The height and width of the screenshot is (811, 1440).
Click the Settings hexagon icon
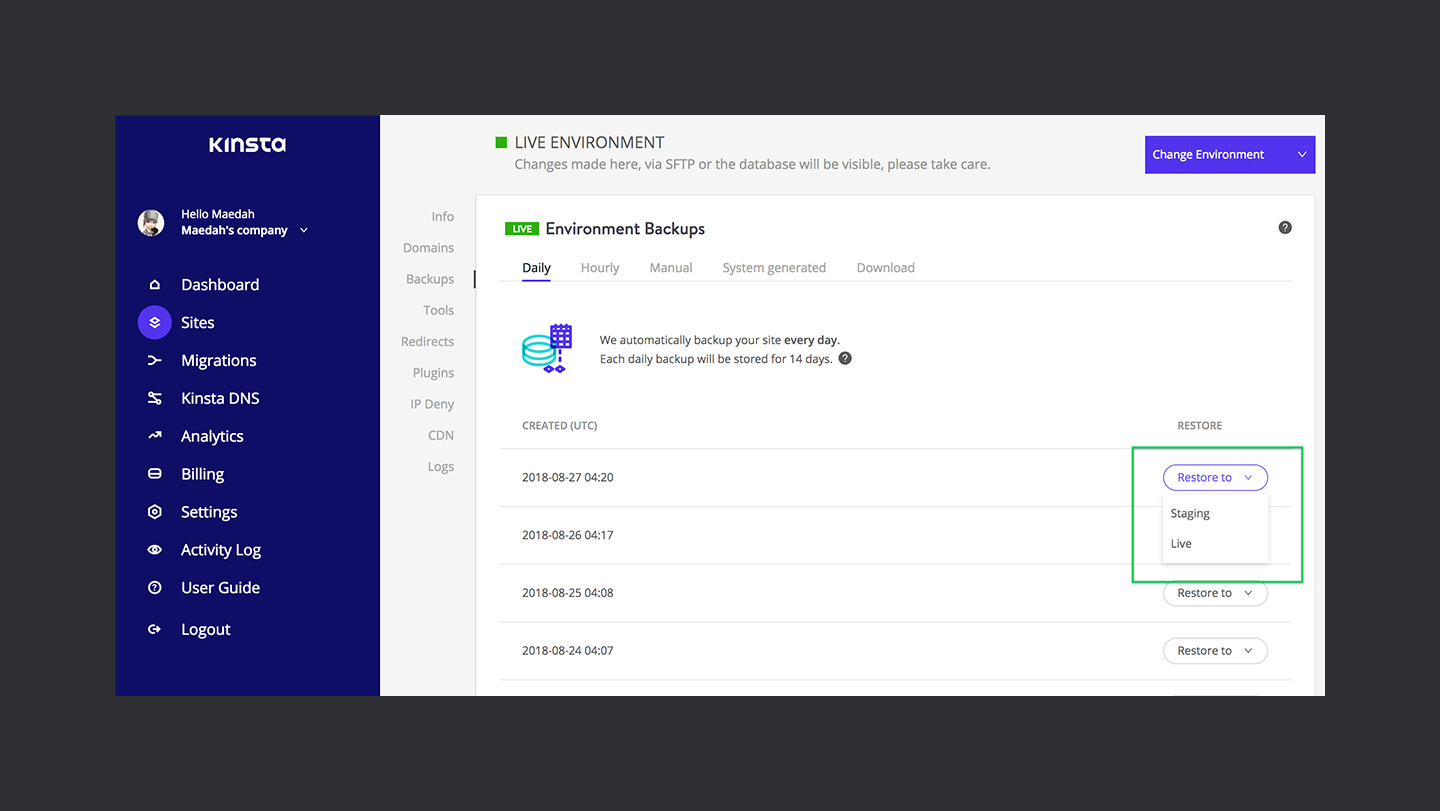154,512
